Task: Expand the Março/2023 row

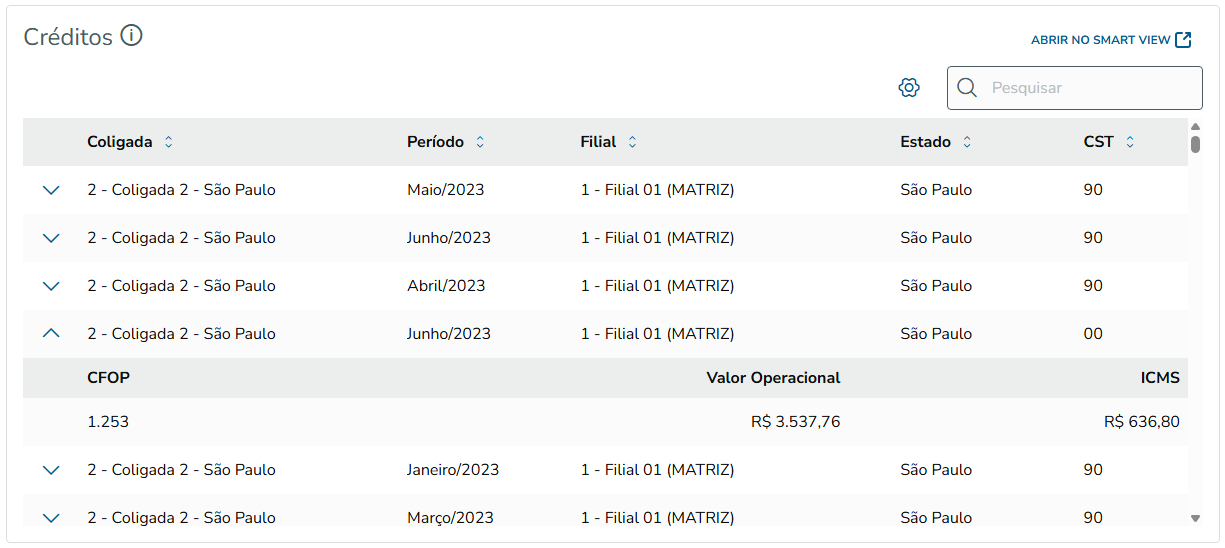Action: (52, 517)
